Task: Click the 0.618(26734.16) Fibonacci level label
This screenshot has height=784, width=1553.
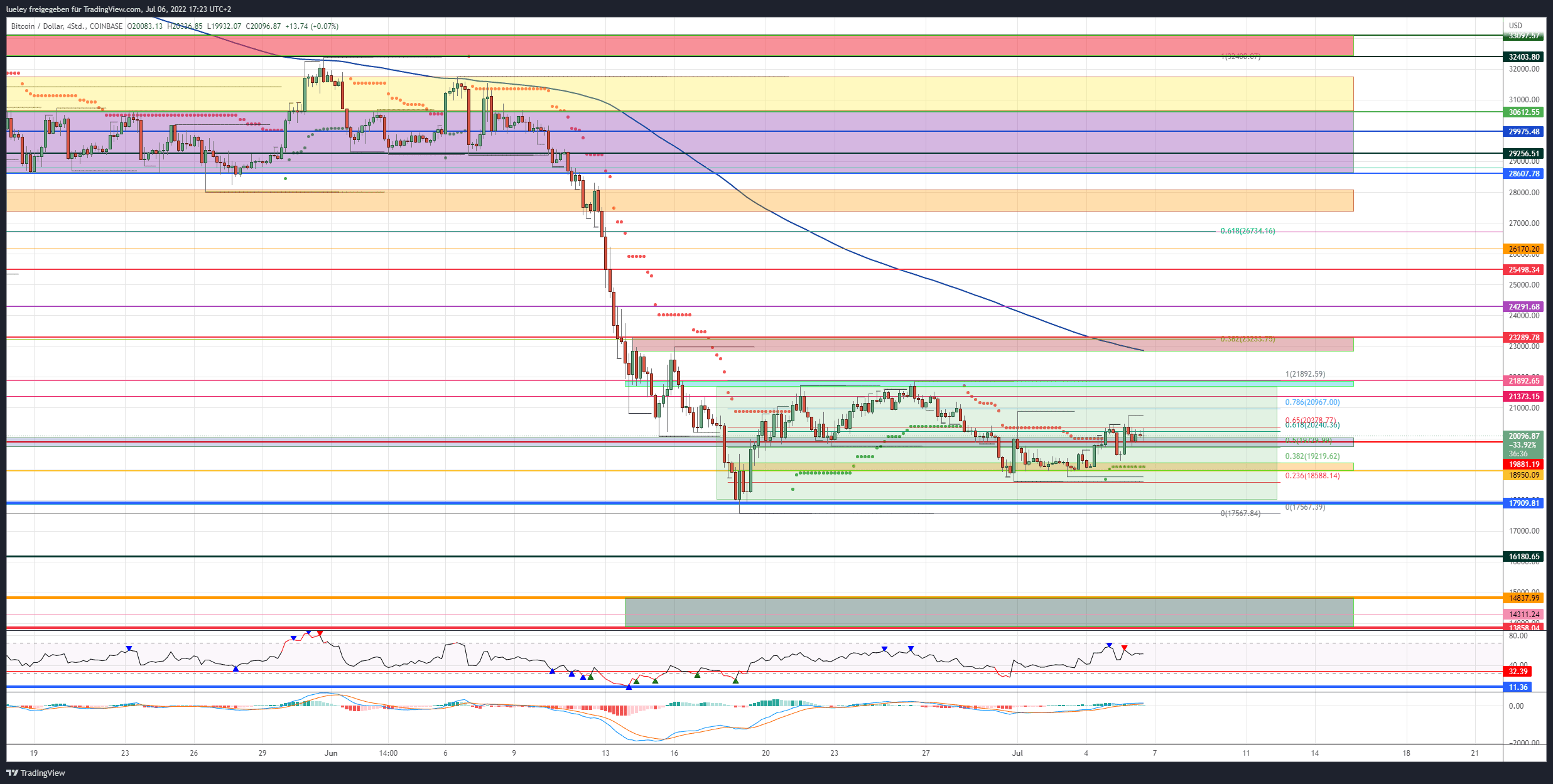Action: 1247,231
